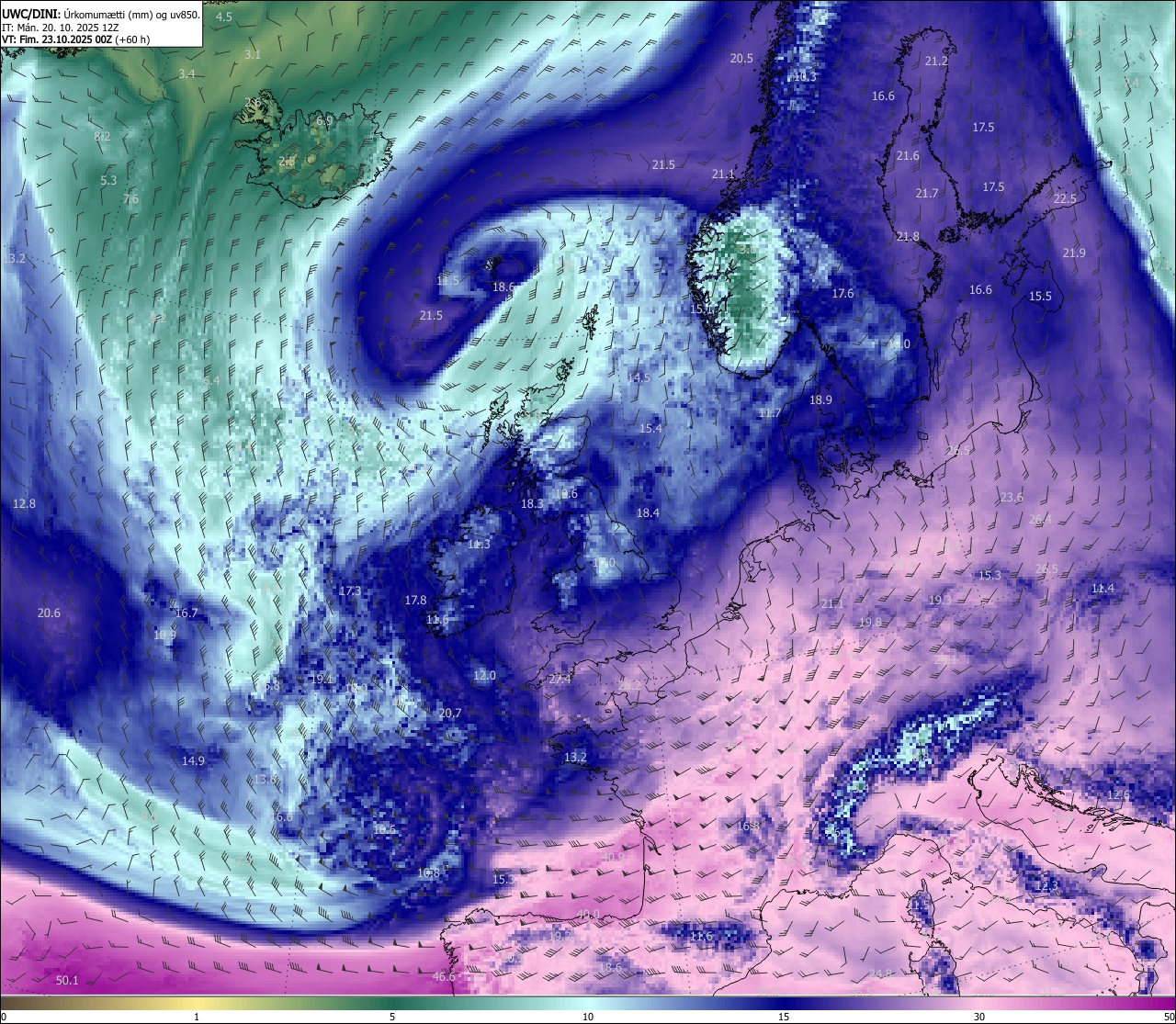This screenshot has height=1024, width=1176.
Task: Click the colorbar label '10'
Action: tap(588, 1017)
